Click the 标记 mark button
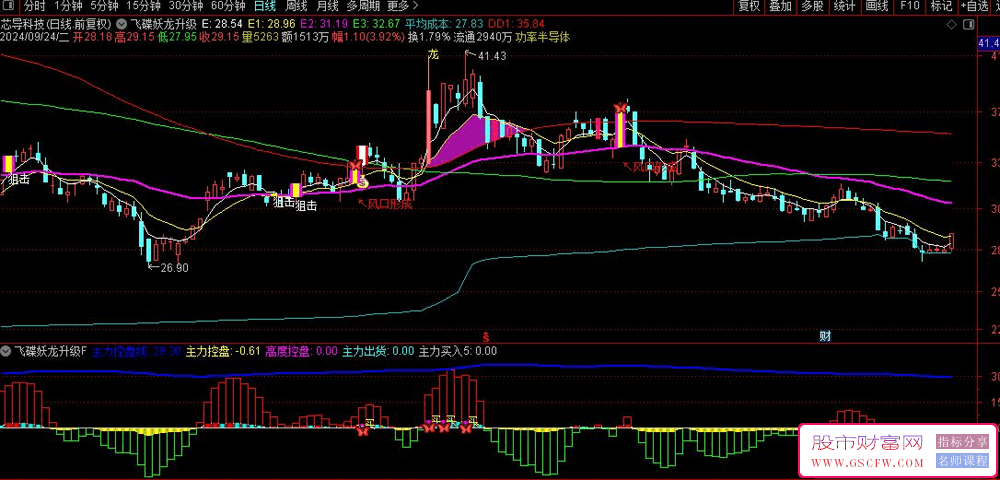 point(941,6)
